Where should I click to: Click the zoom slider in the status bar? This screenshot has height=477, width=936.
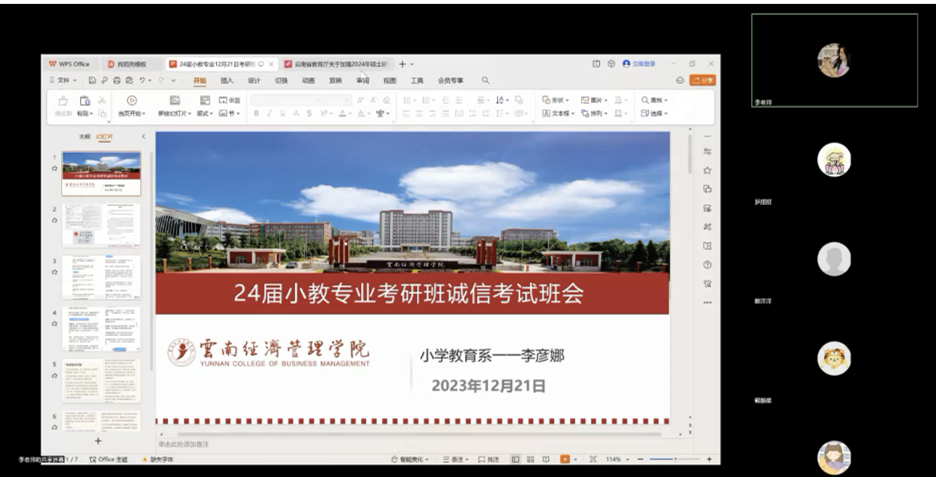pos(675,459)
